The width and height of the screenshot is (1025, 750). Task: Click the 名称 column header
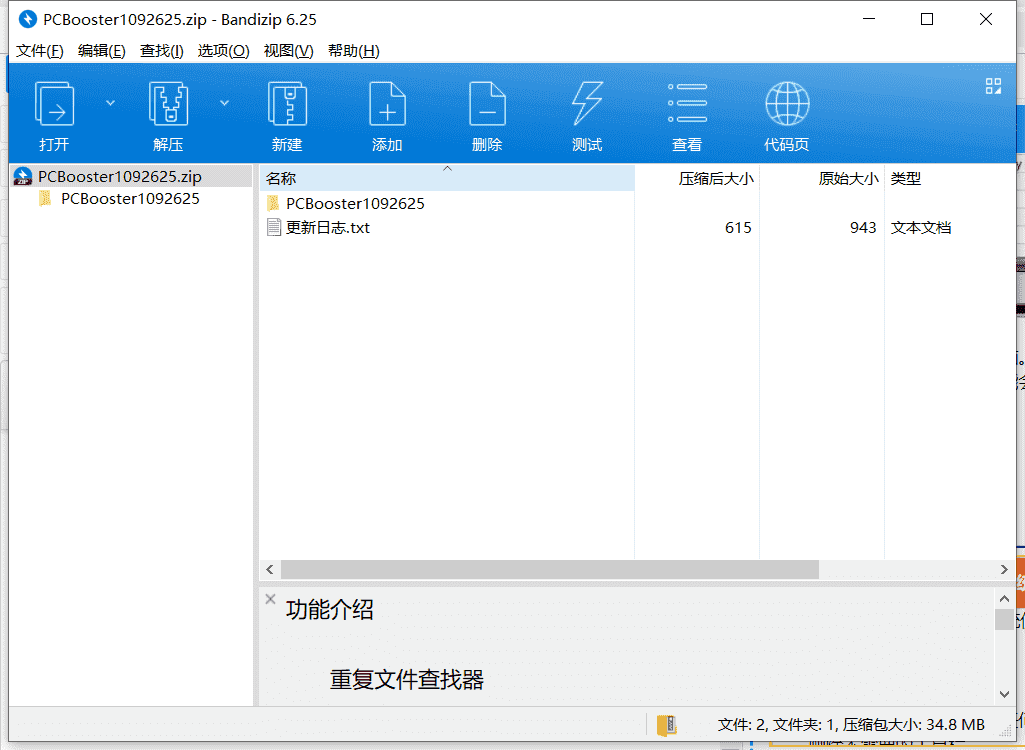click(447, 178)
